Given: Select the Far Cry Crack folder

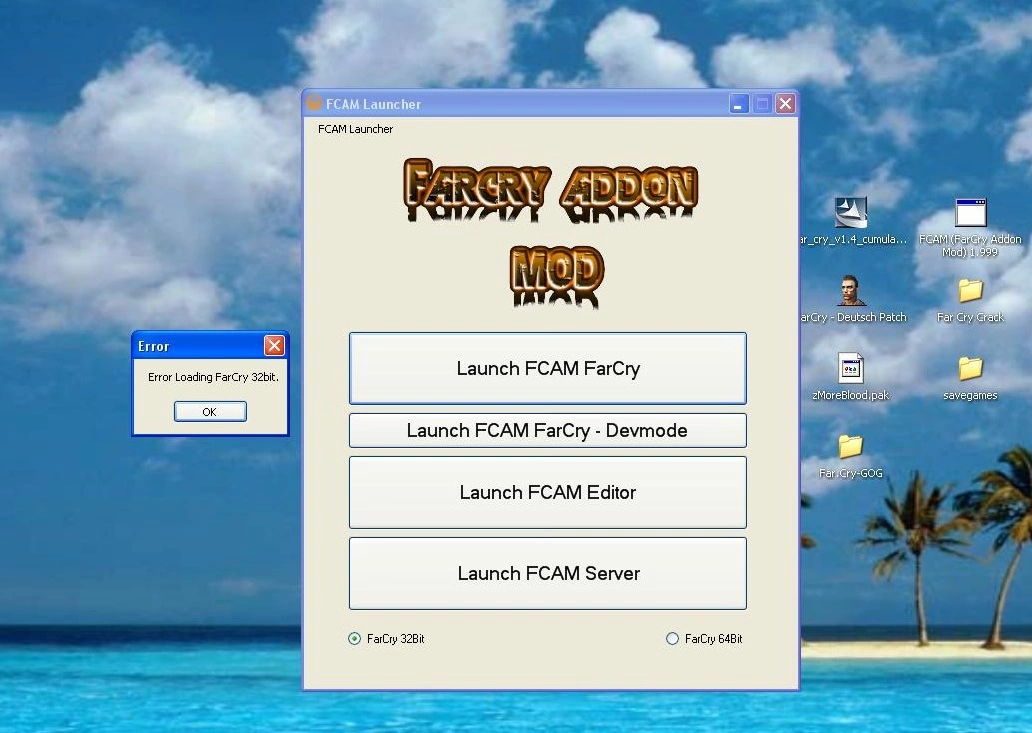Looking at the screenshot, I should click(x=970, y=291).
